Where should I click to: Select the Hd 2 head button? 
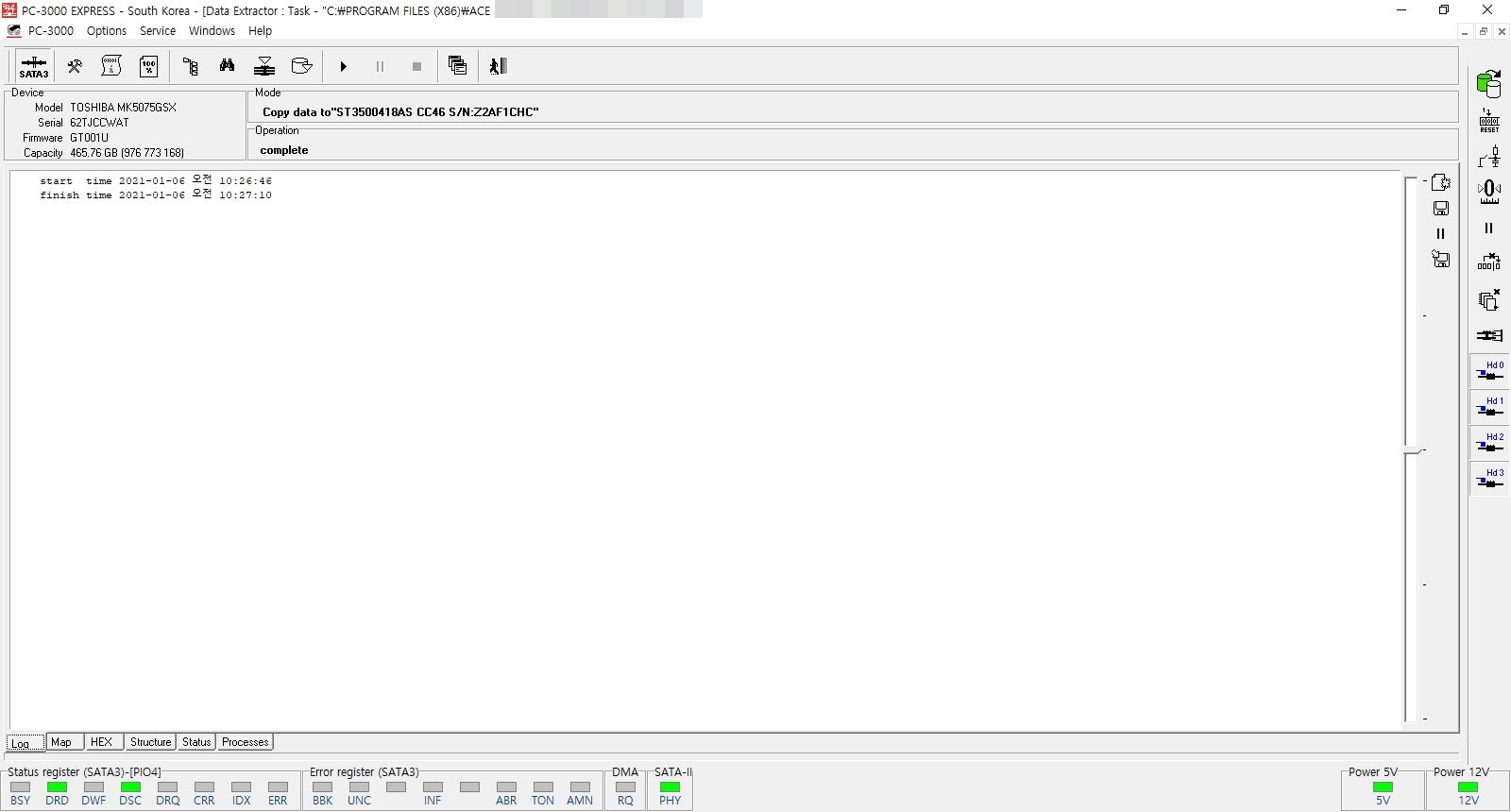point(1489,443)
